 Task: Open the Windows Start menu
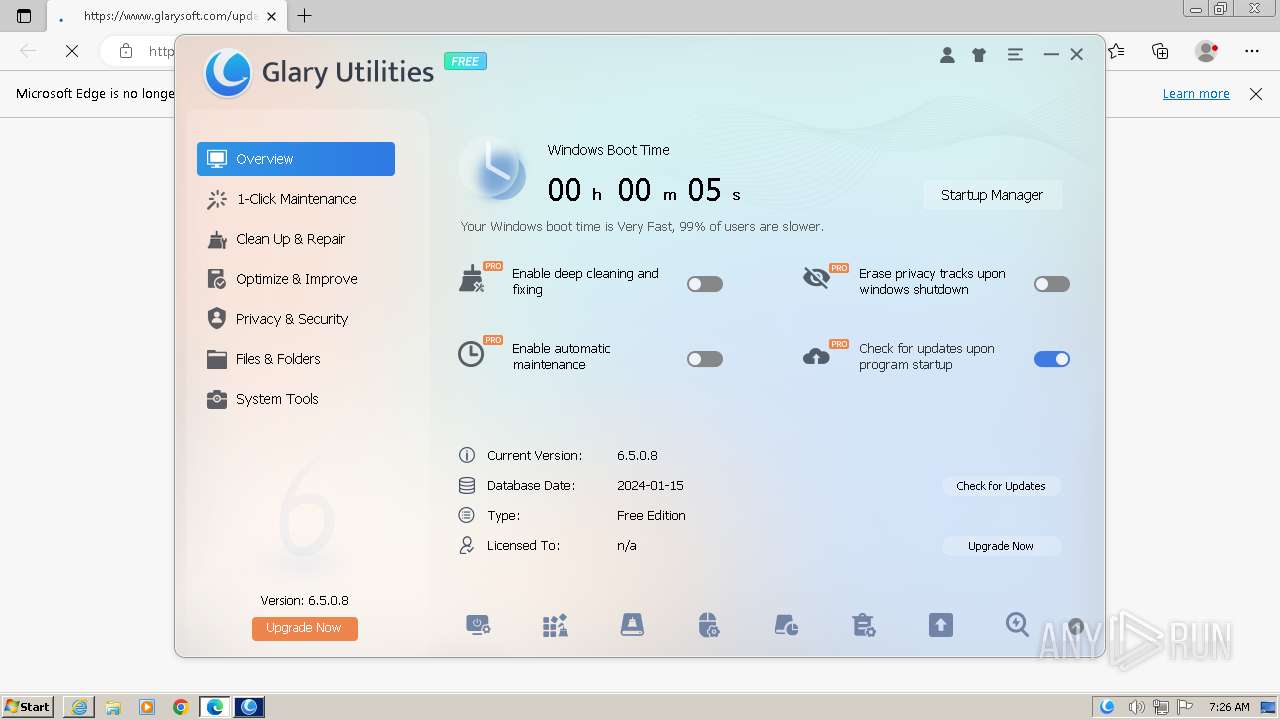27,706
